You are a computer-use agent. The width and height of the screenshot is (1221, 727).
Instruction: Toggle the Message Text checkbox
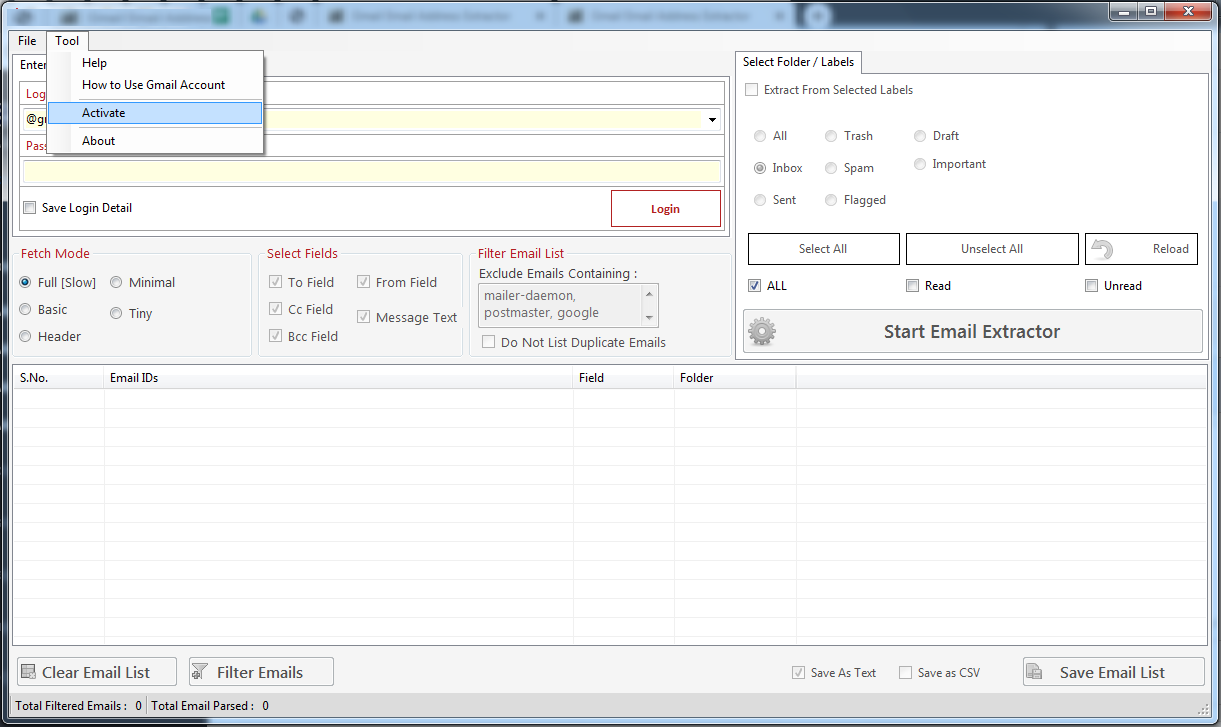point(364,317)
